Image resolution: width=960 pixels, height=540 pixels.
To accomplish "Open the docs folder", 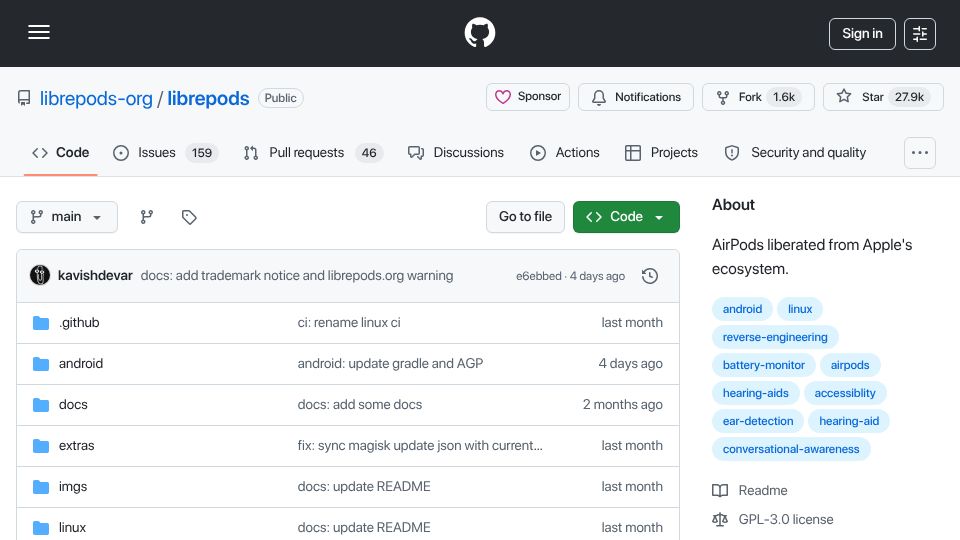I will pos(73,405).
